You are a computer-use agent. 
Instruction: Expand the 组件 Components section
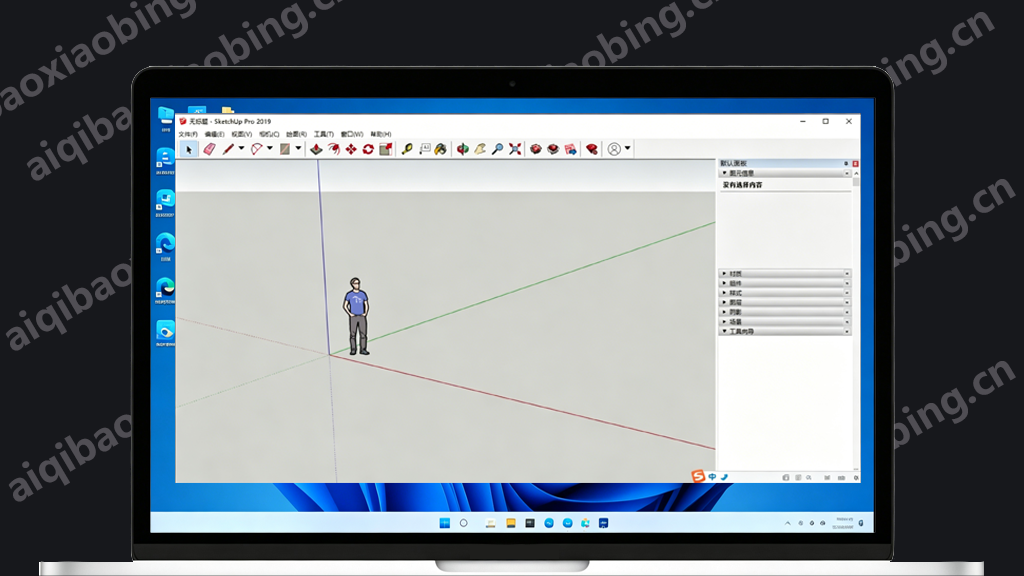[x=724, y=283]
